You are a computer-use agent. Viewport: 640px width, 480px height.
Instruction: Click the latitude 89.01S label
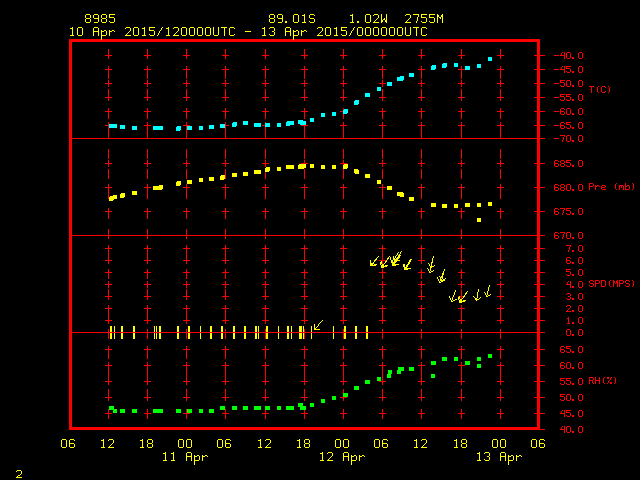coord(292,19)
